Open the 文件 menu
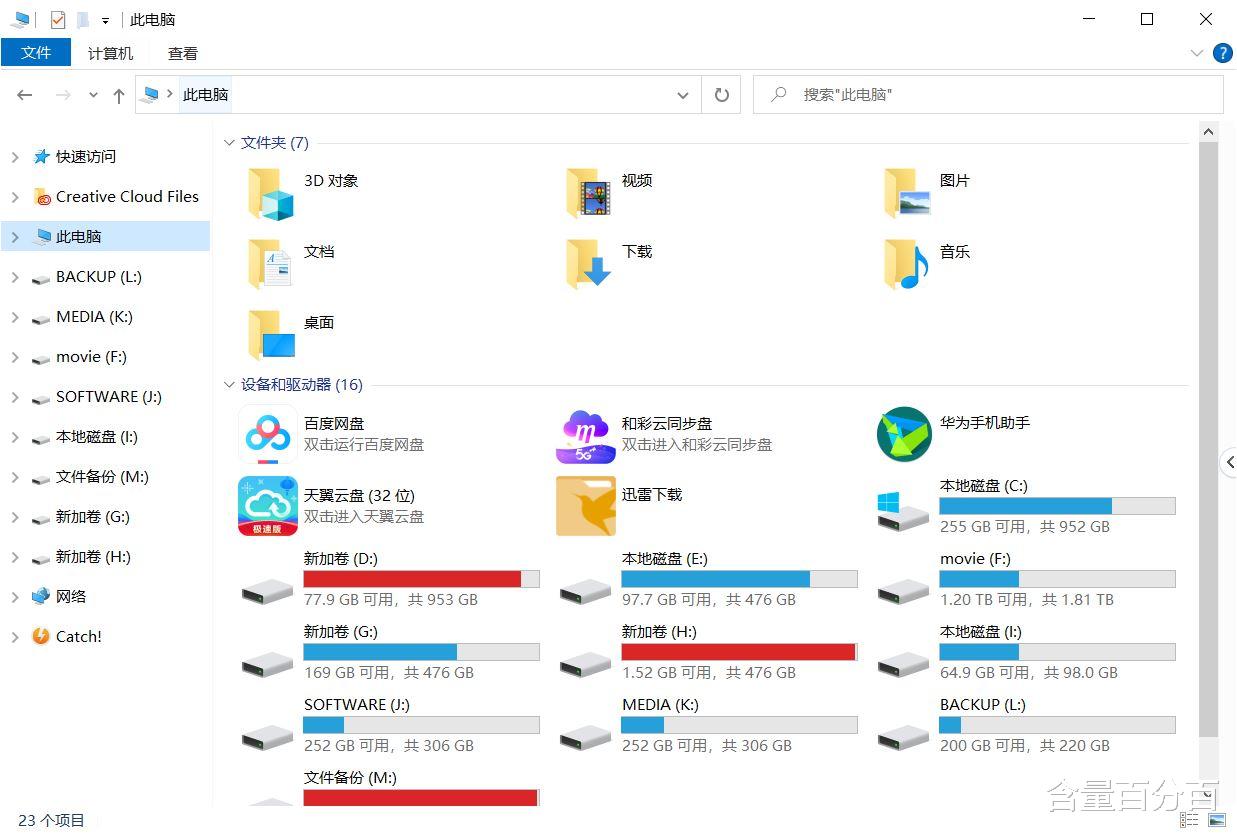This screenshot has height=836, width=1237. point(37,53)
